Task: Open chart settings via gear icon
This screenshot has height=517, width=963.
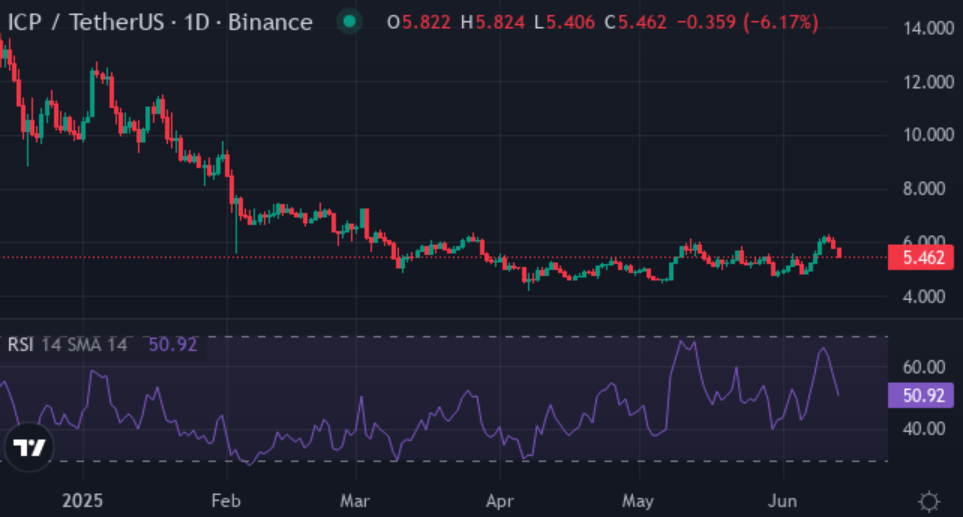Action: pyautogui.click(x=929, y=500)
